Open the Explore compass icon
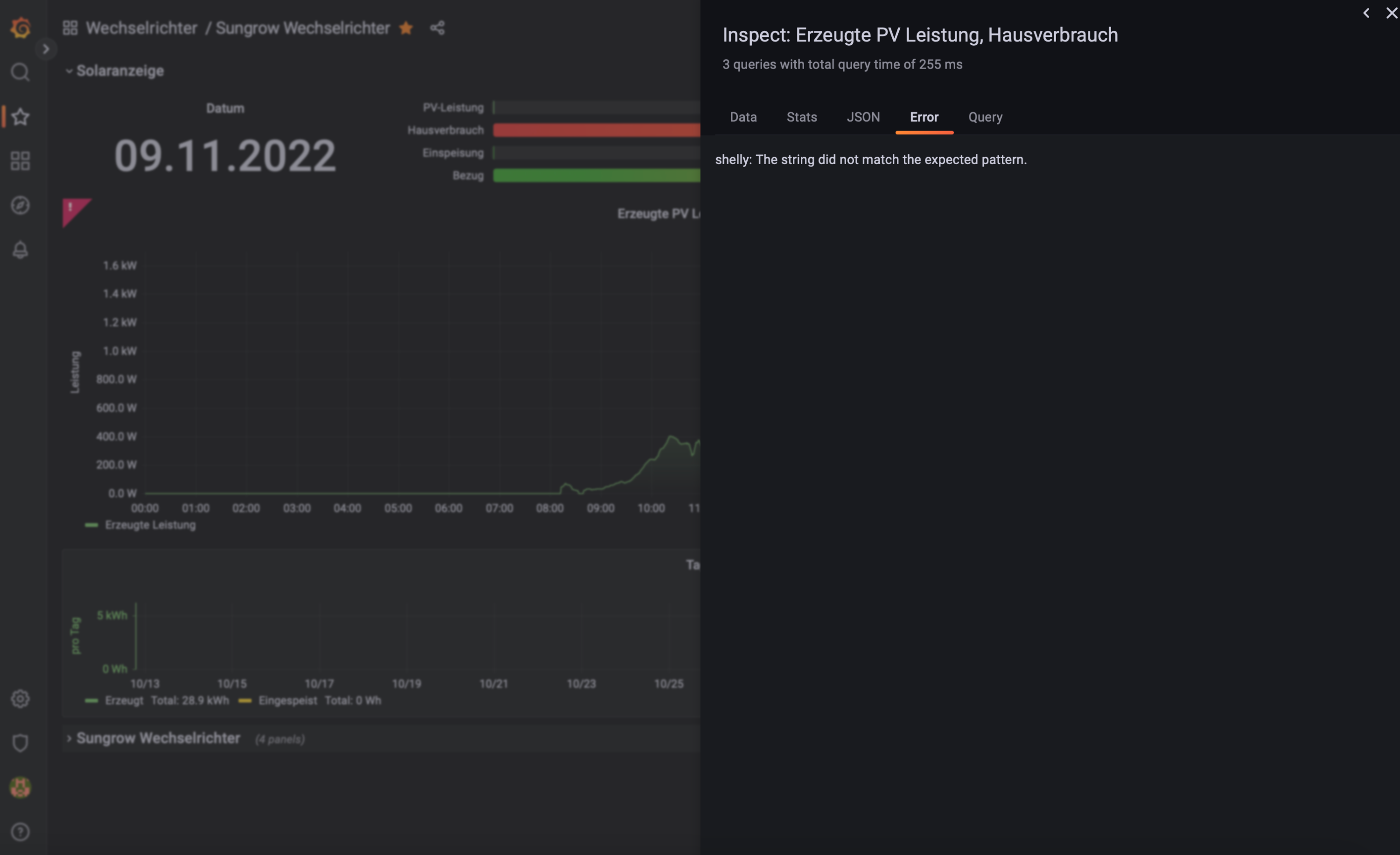1400x855 pixels. point(21,206)
